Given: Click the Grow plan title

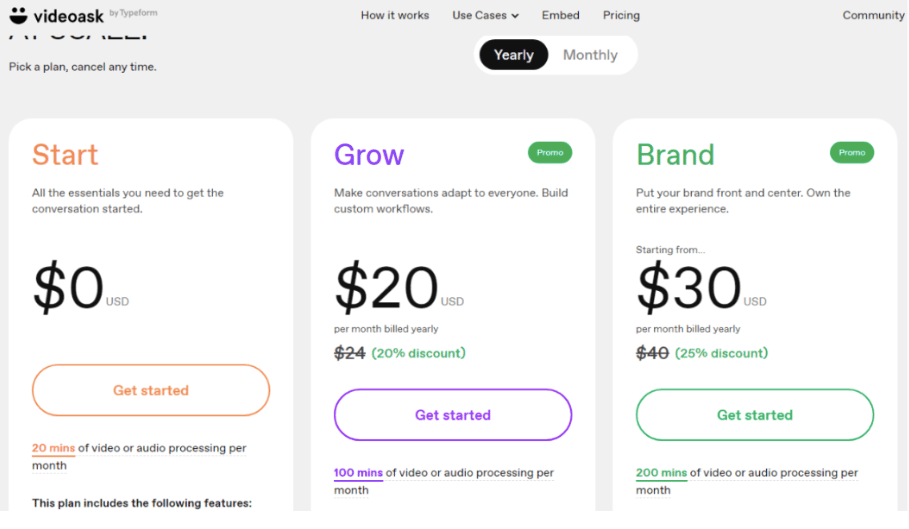Looking at the screenshot, I should (x=369, y=155).
